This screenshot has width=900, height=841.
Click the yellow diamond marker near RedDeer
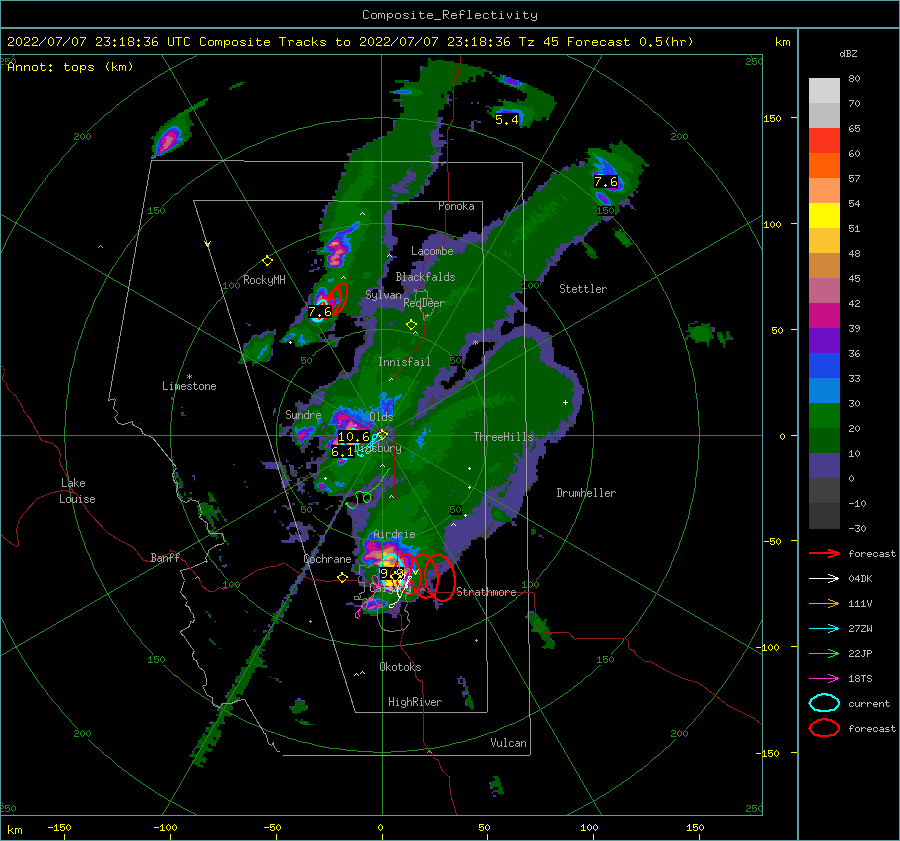[411, 325]
